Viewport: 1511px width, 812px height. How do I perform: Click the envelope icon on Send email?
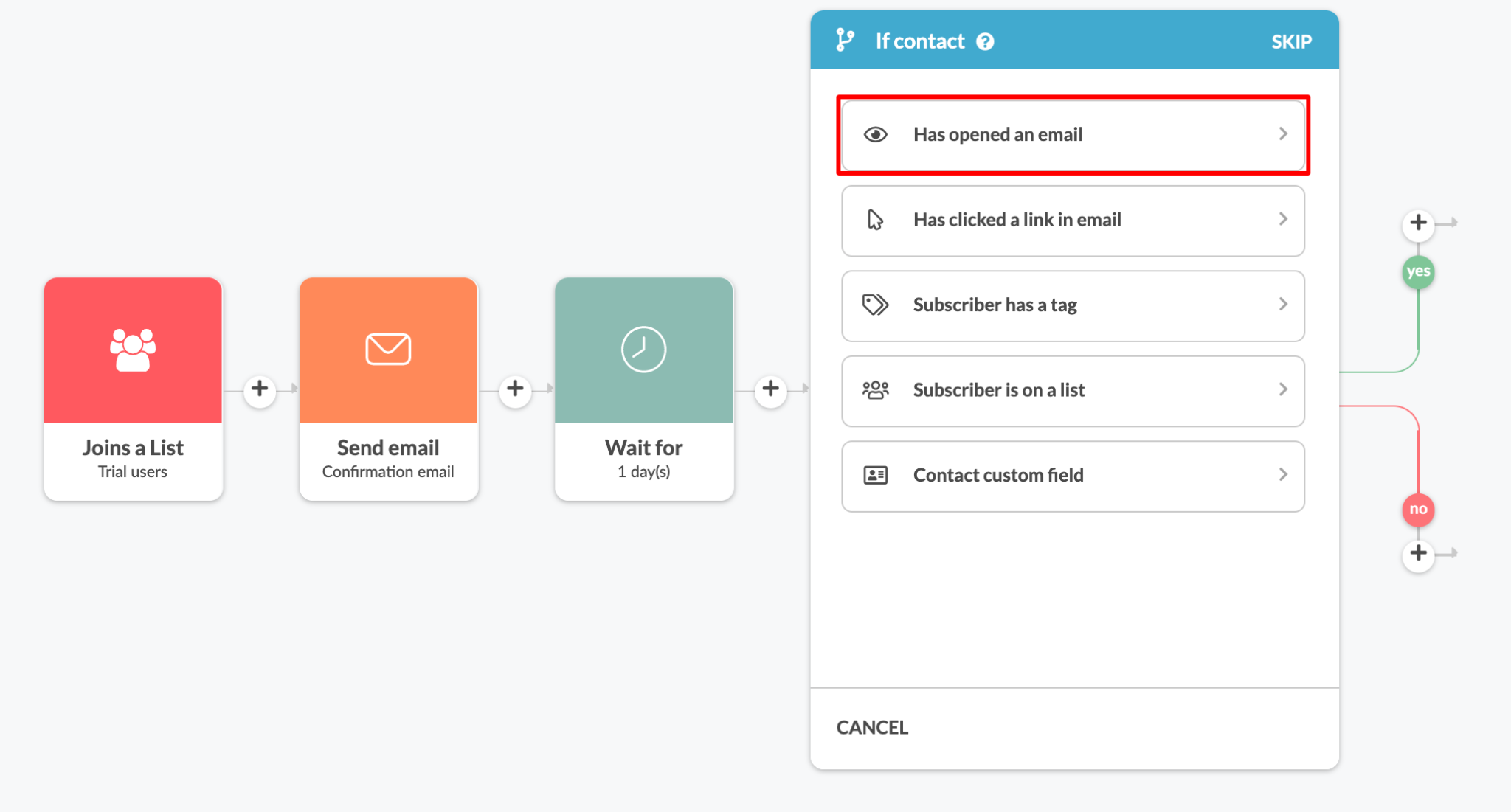pos(388,349)
